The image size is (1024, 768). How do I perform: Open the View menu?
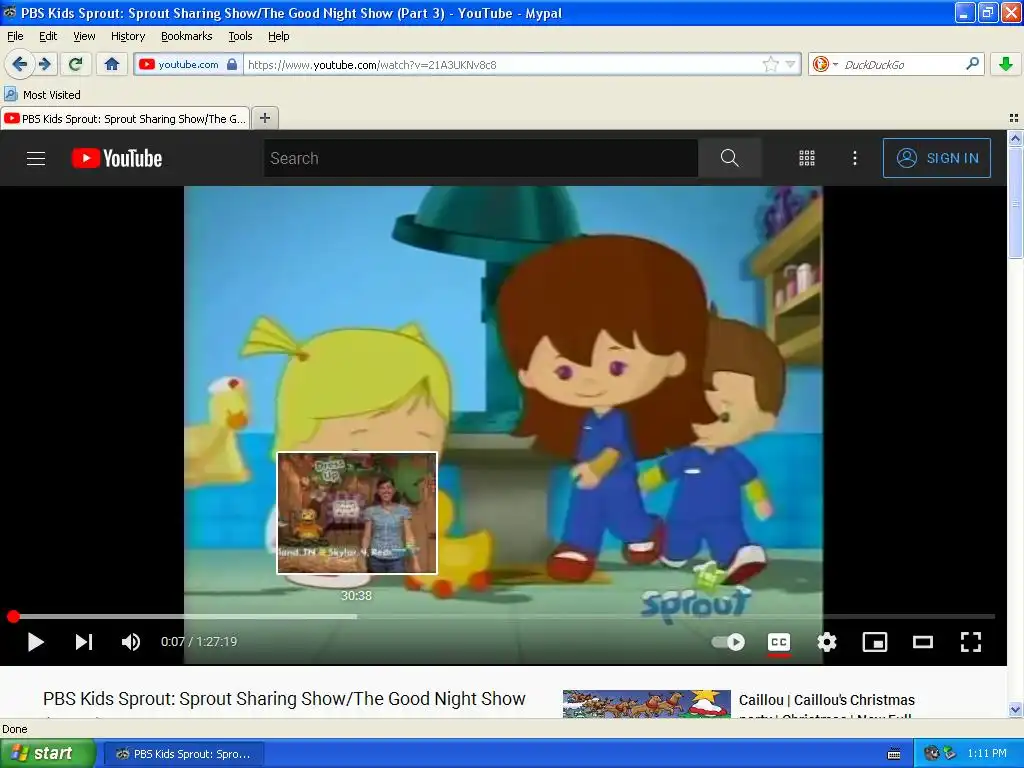point(84,36)
